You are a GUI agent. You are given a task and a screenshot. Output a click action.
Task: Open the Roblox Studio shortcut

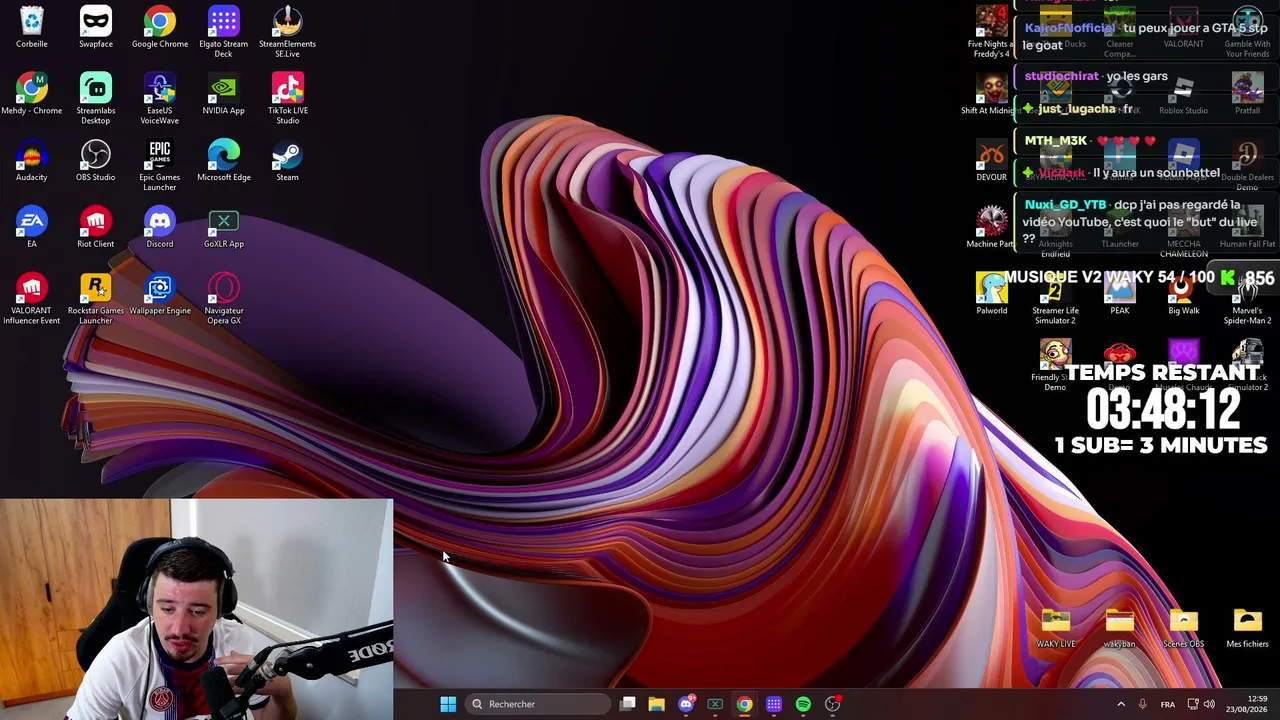coord(1183,94)
